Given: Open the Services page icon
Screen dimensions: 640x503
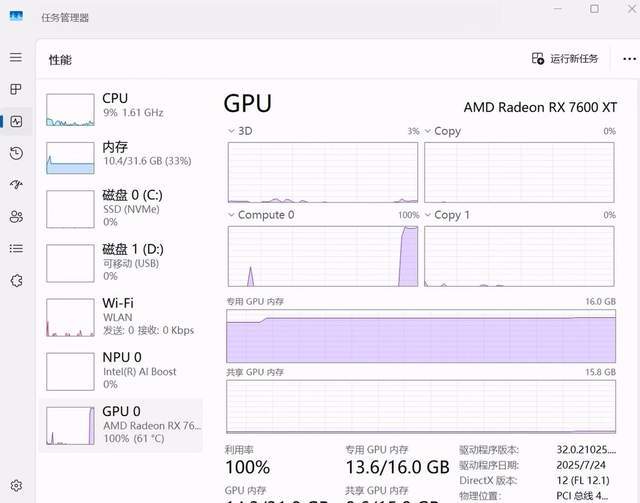Looking at the screenshot, I should click(x=16, y=280).
